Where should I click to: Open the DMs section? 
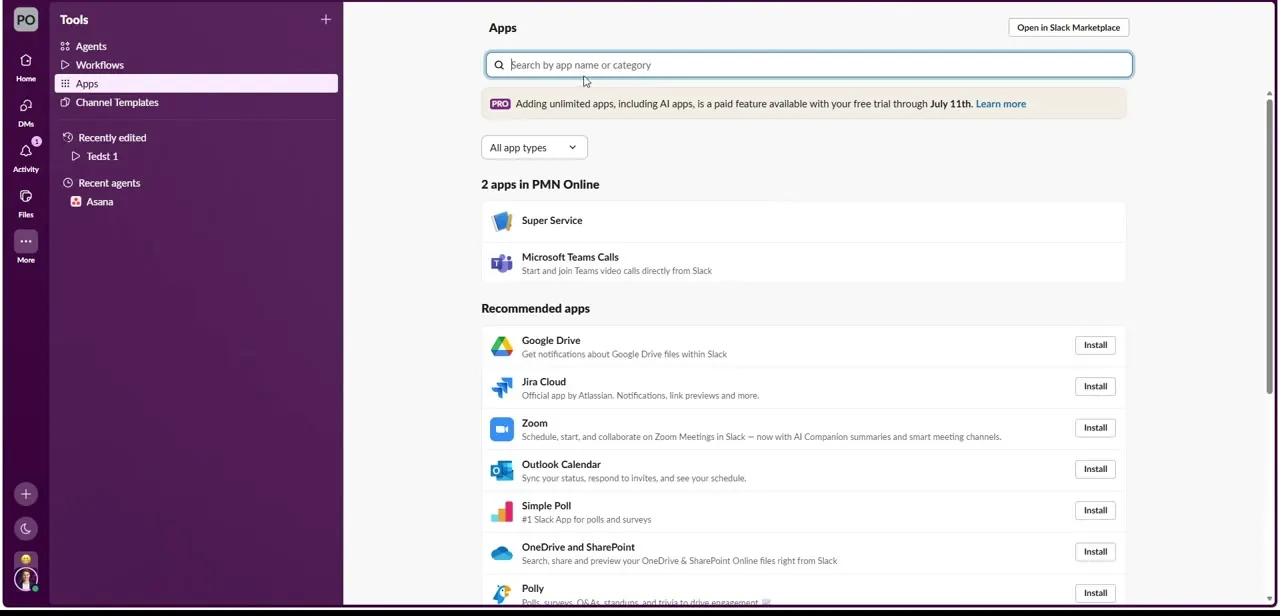26,112
